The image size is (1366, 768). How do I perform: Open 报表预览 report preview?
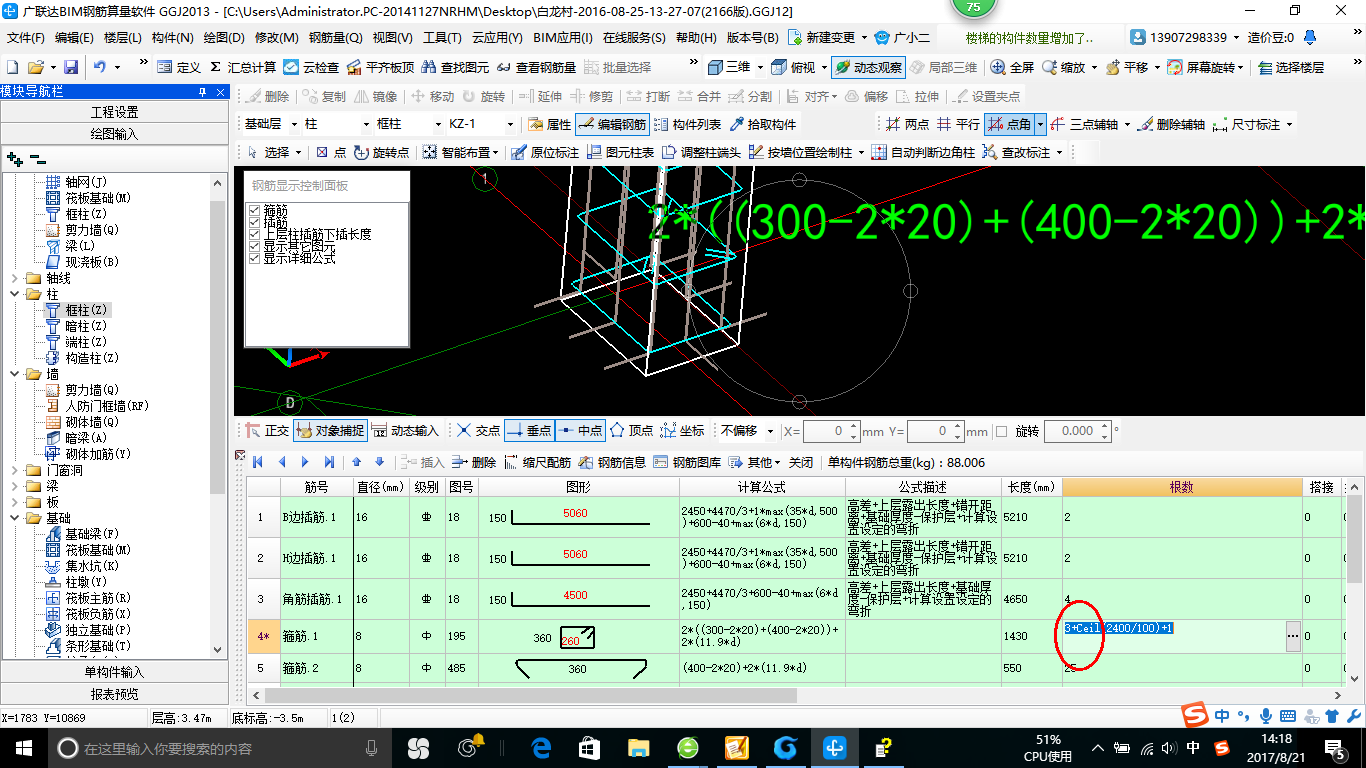pyautogui.click(x=114, y=694)
